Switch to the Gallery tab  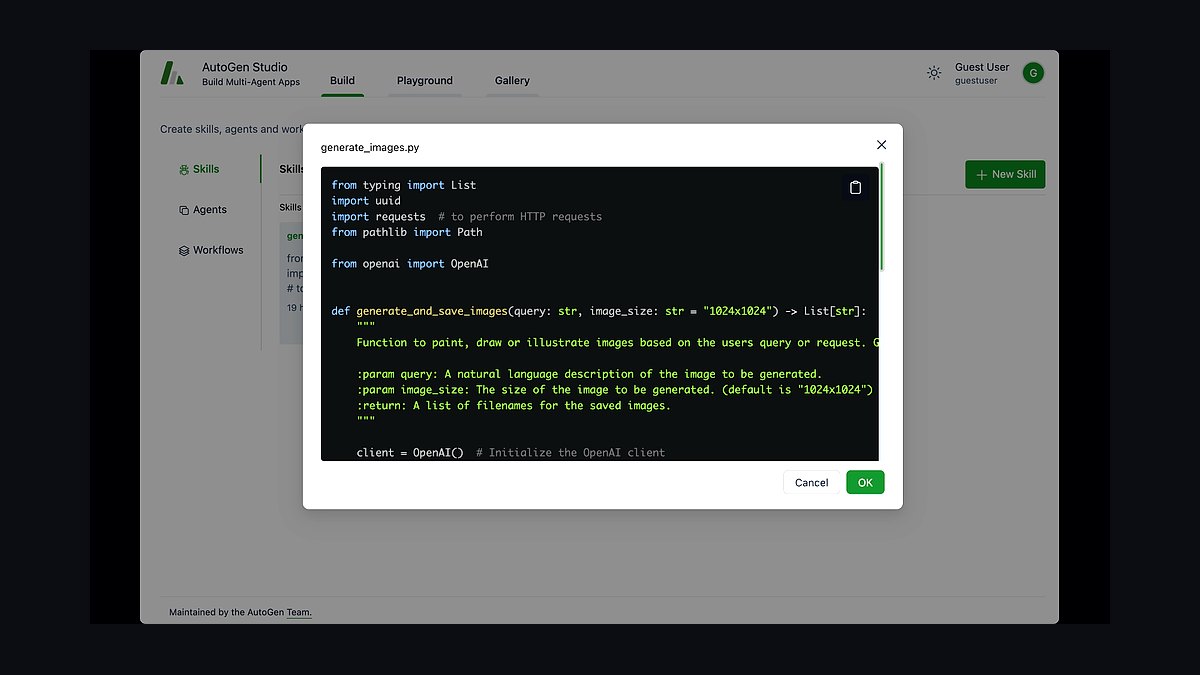point(512,80)
